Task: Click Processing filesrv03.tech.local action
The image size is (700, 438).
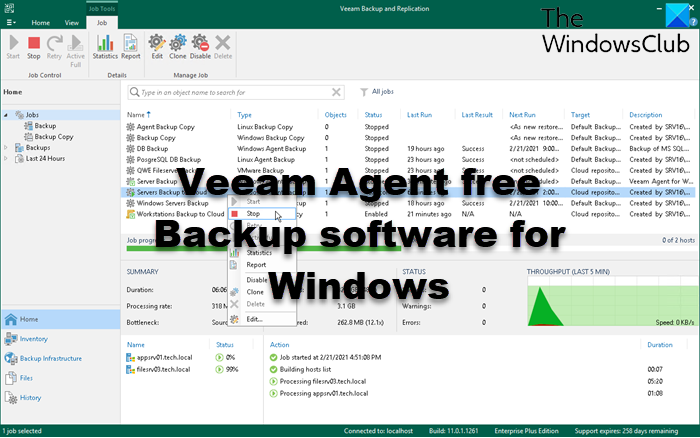Action: (318, 381)
